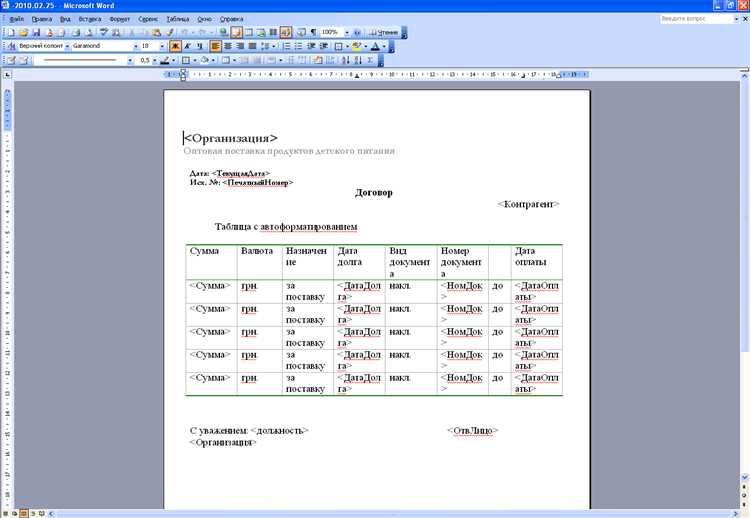Toggle show/hide paragraph marks

coord(313,33)
